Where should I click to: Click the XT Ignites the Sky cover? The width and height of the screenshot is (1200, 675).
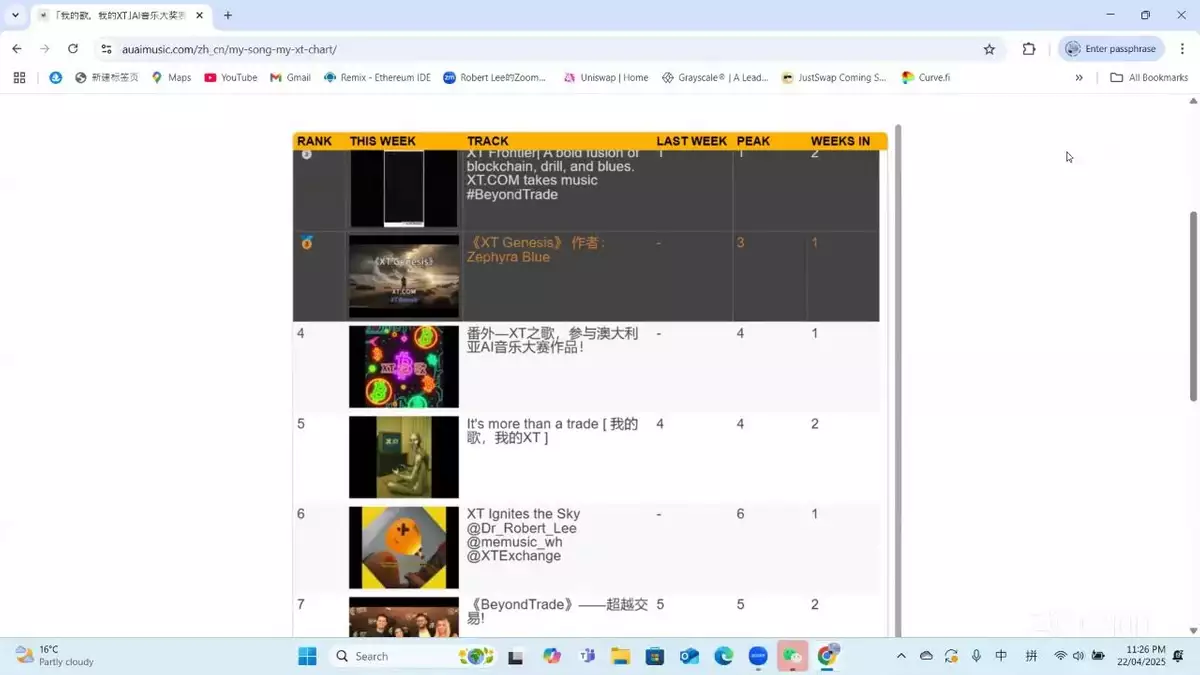(404, 547)
